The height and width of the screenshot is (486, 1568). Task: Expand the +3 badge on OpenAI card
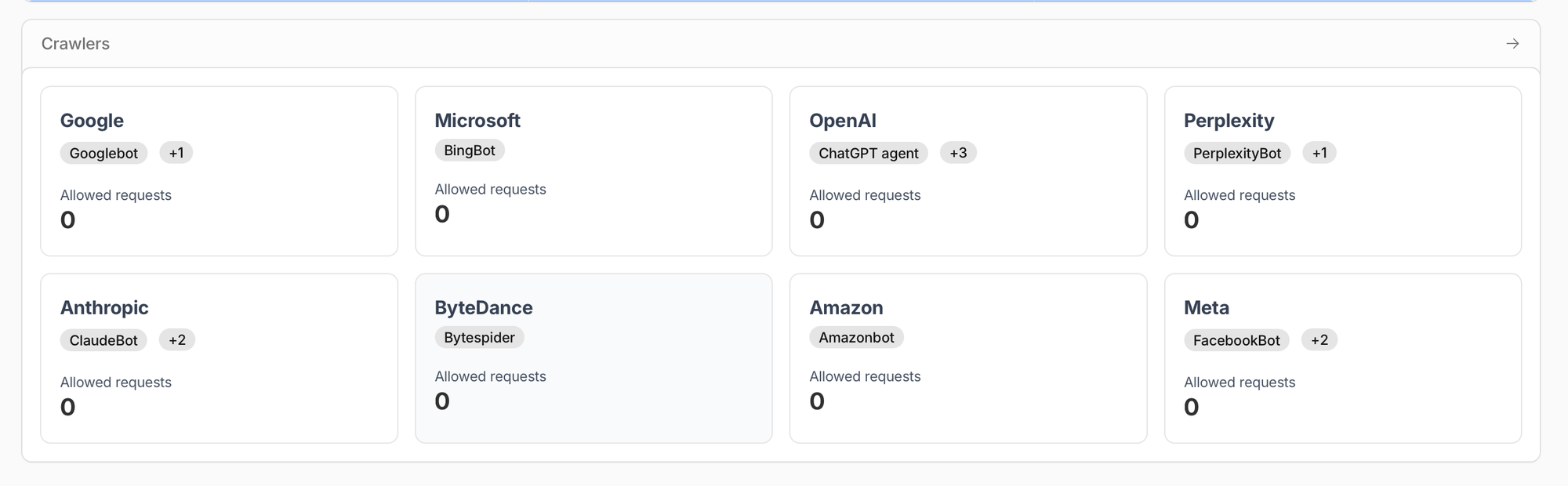point(958,153)
